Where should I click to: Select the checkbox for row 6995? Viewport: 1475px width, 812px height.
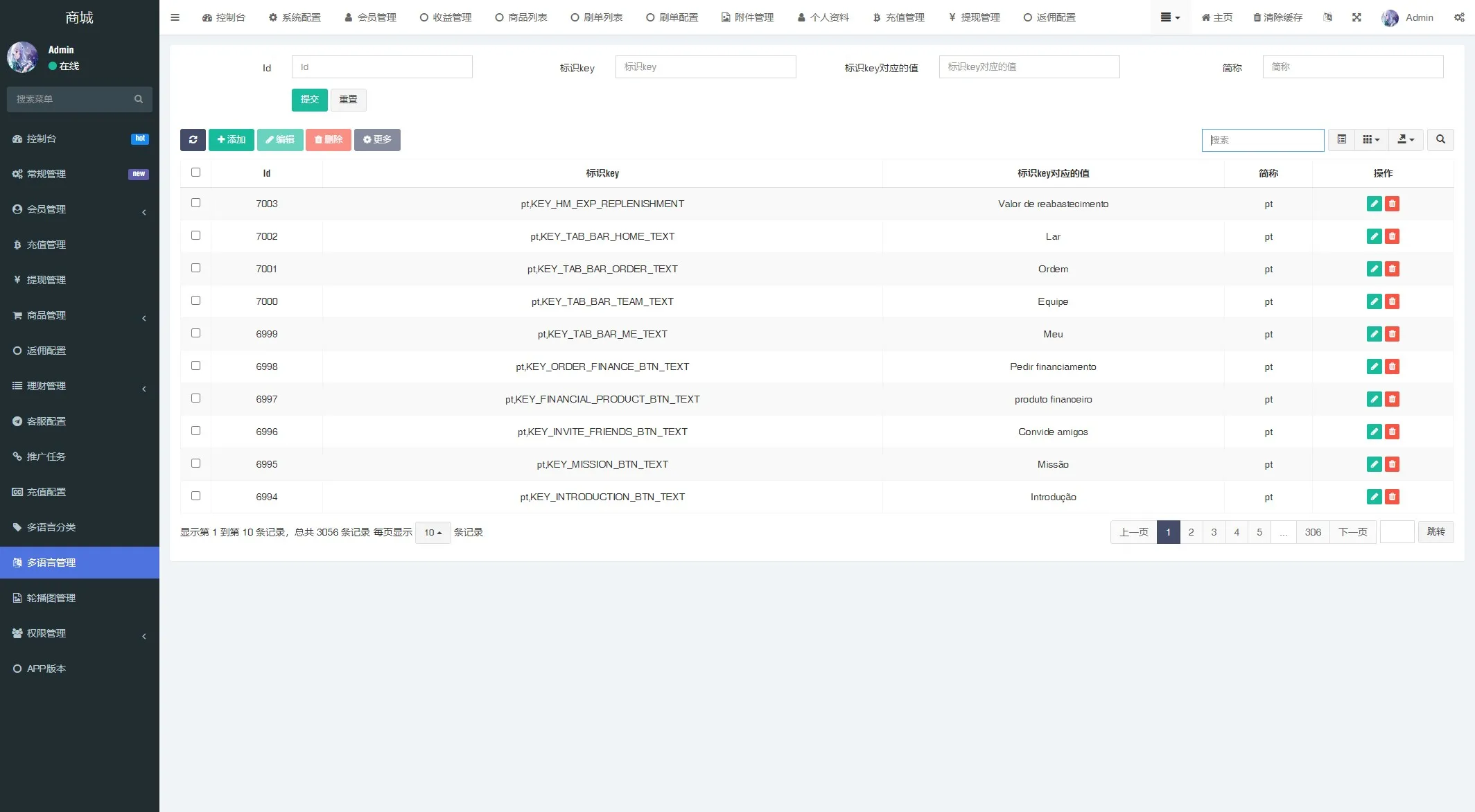195,464
